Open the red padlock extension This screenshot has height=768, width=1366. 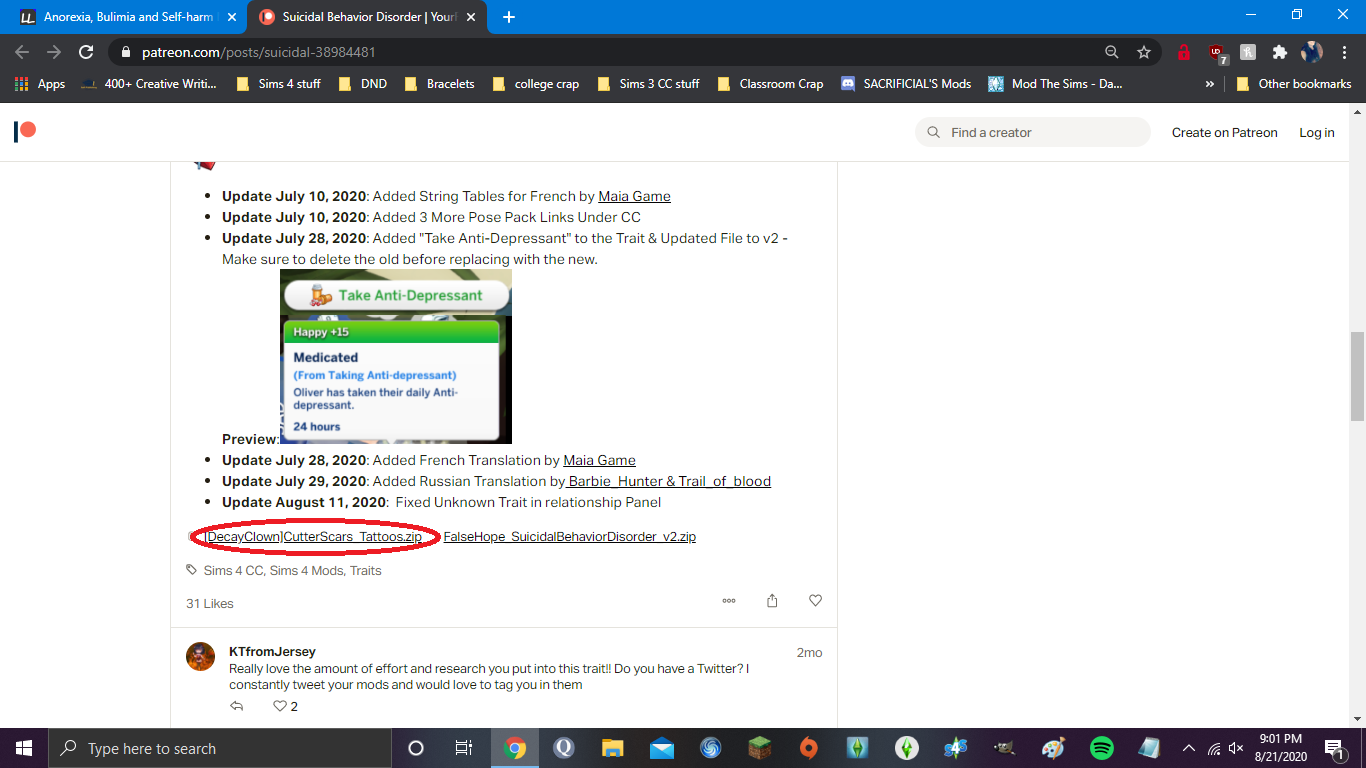(x=1184, y=52)
